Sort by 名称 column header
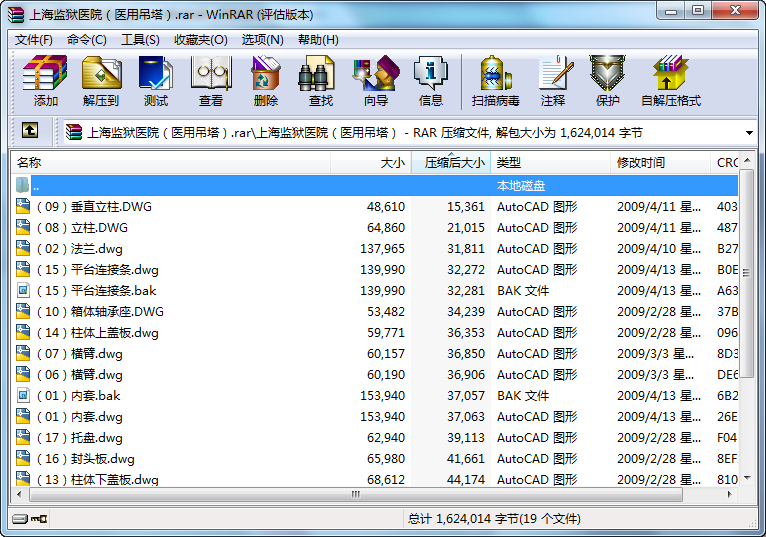 point(171,163)
